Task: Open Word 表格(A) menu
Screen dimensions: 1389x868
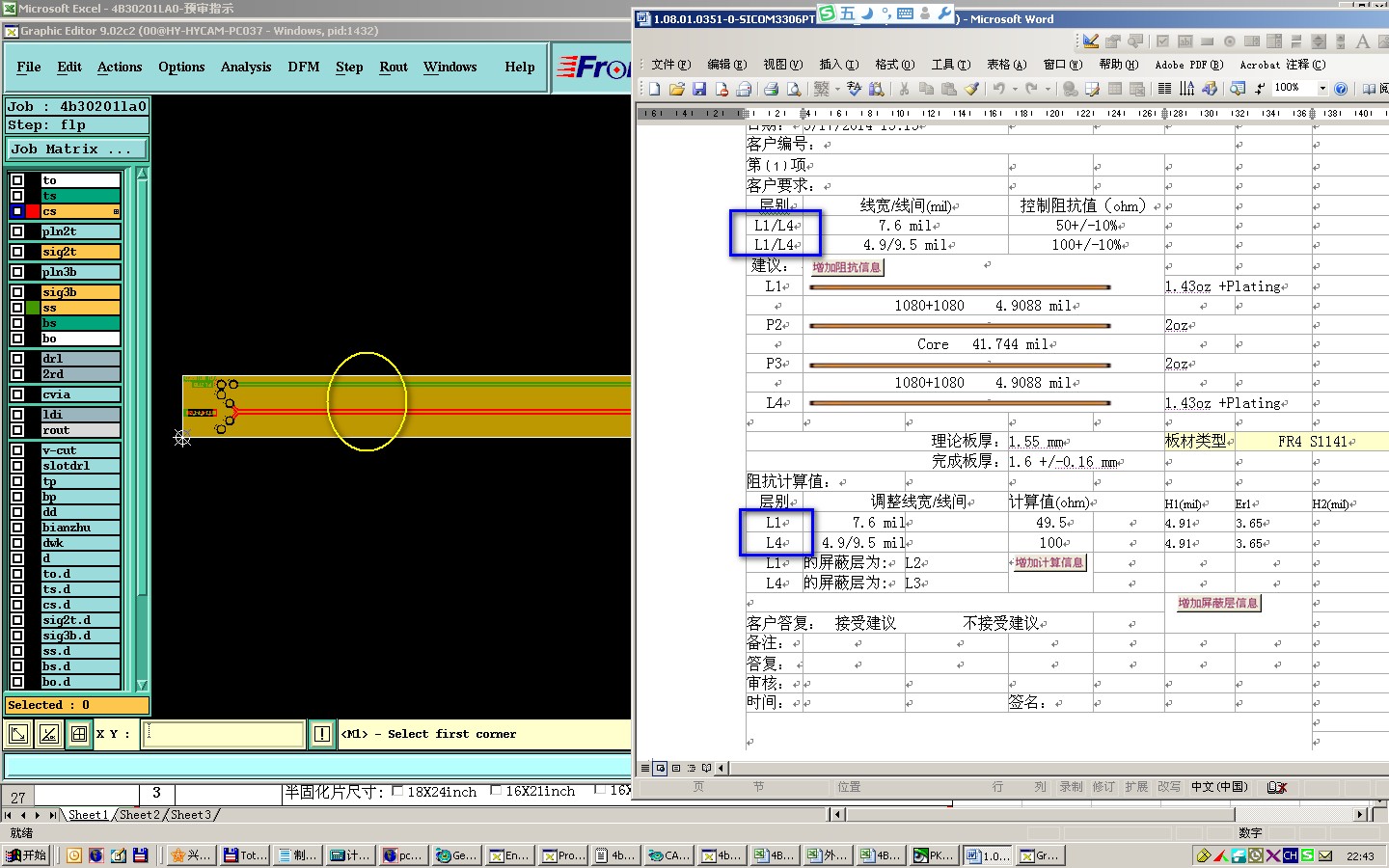Action: (1006, 65)
